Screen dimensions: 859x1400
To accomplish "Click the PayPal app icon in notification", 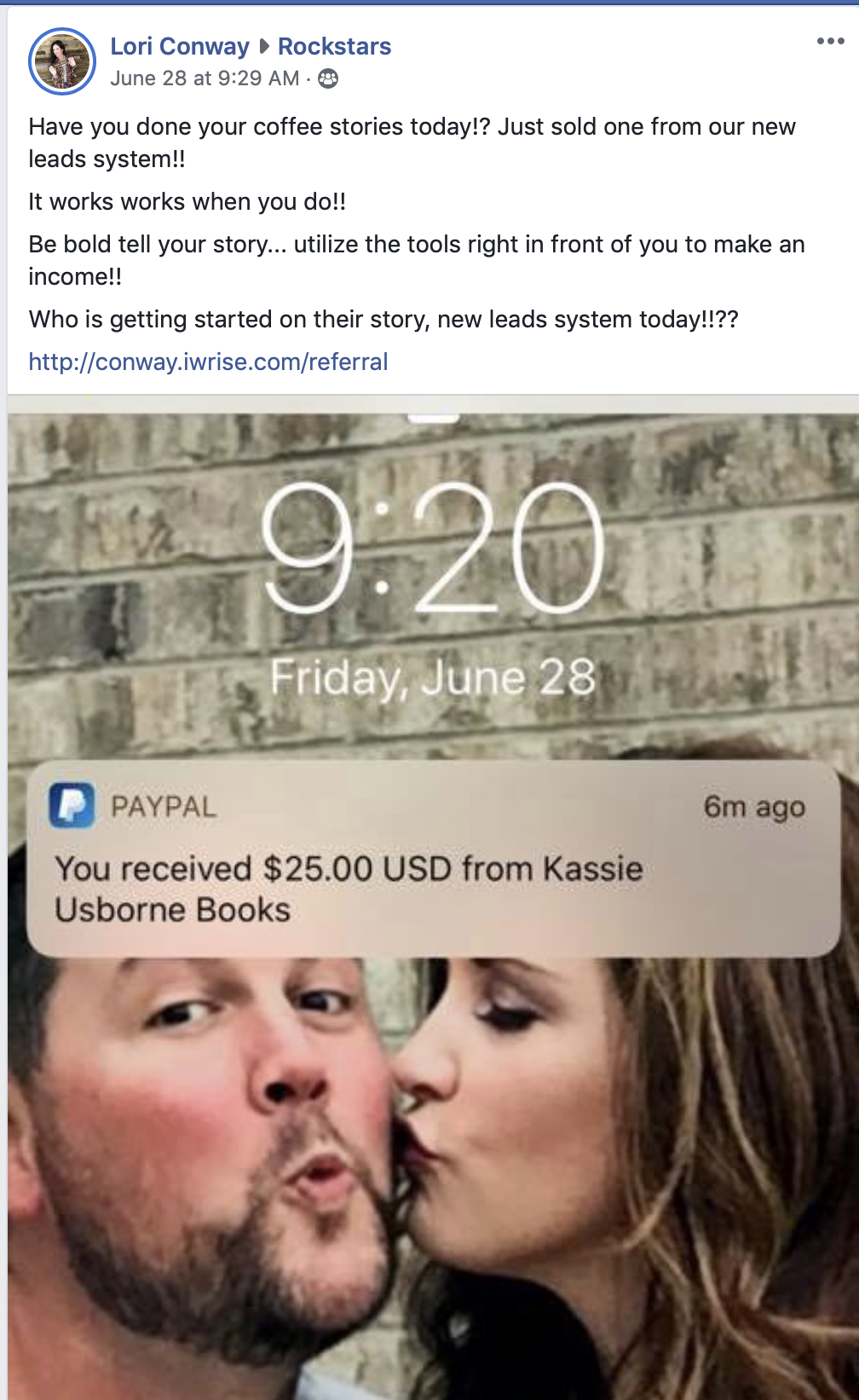I will 72,806.
